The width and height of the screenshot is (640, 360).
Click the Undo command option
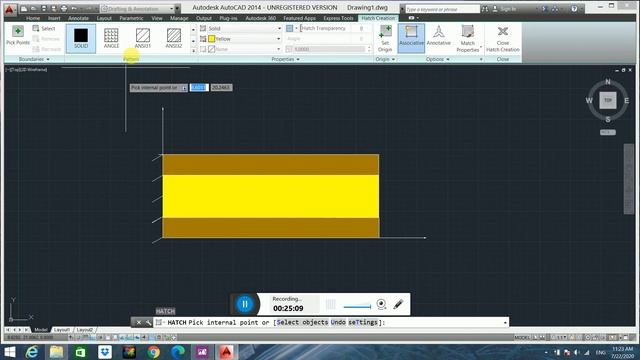pyautogui.click(x=338, y=322)
